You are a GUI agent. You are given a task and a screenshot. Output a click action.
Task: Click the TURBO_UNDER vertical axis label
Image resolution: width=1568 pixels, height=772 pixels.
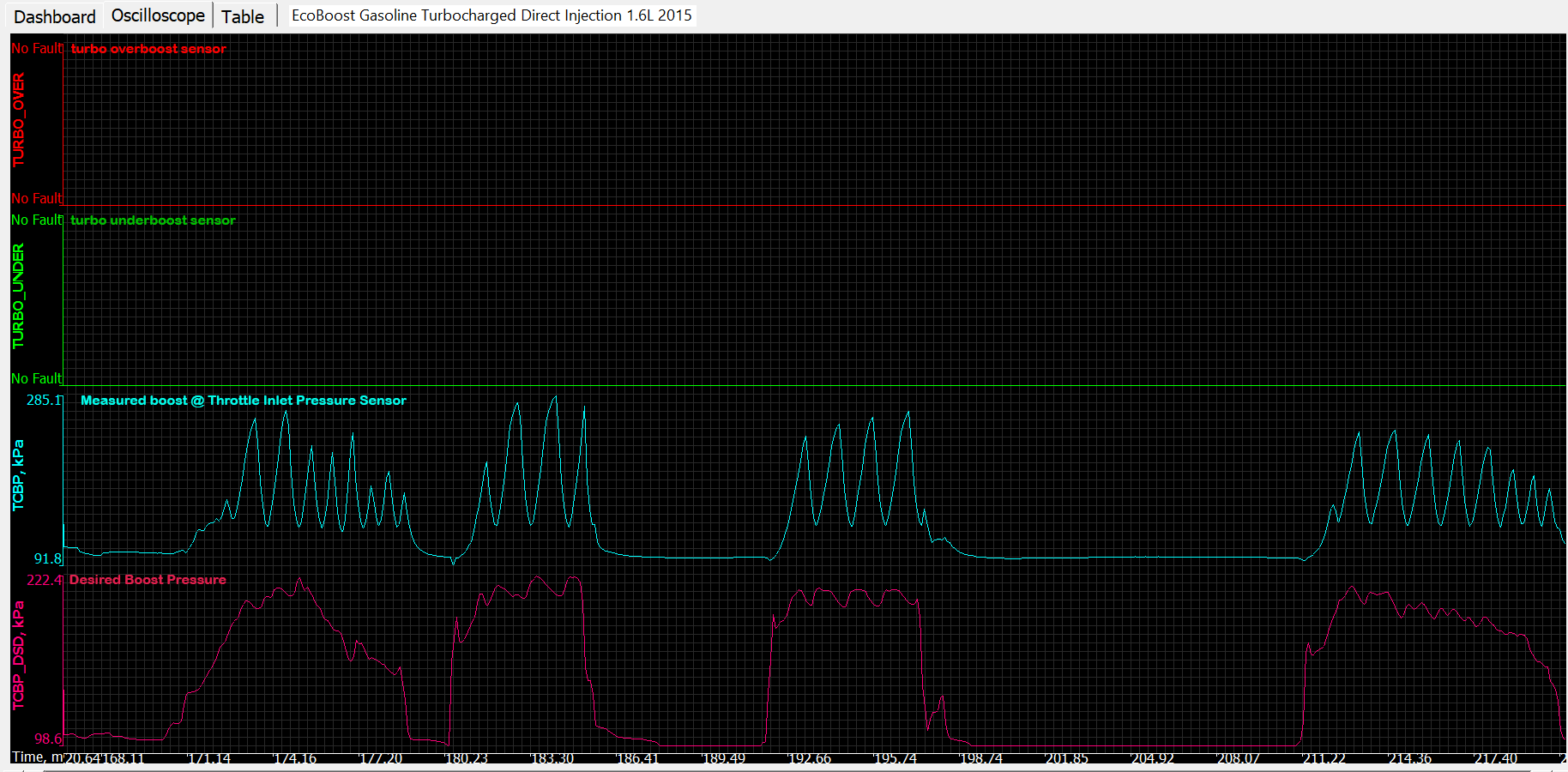tap(18, 296)
